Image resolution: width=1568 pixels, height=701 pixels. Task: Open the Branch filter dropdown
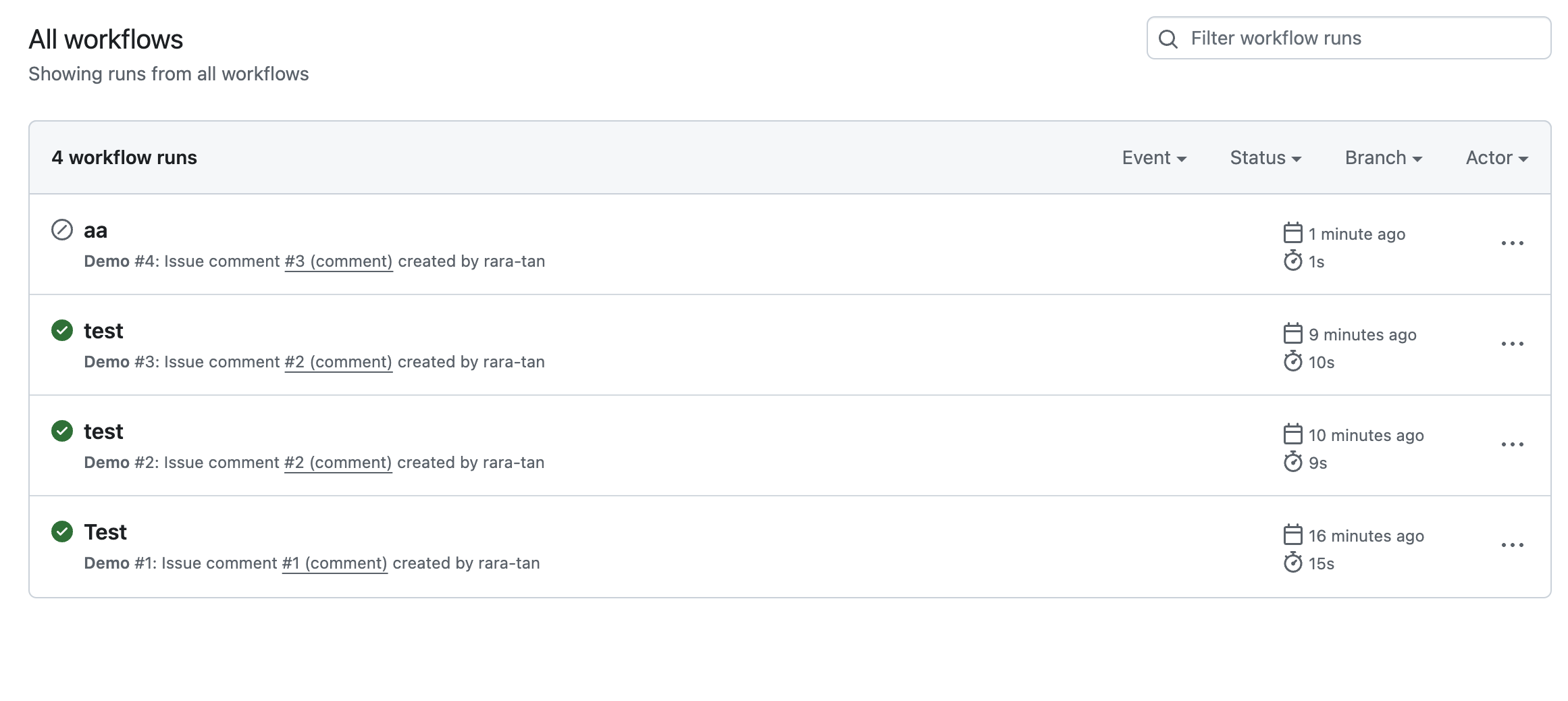point(1383,158)
